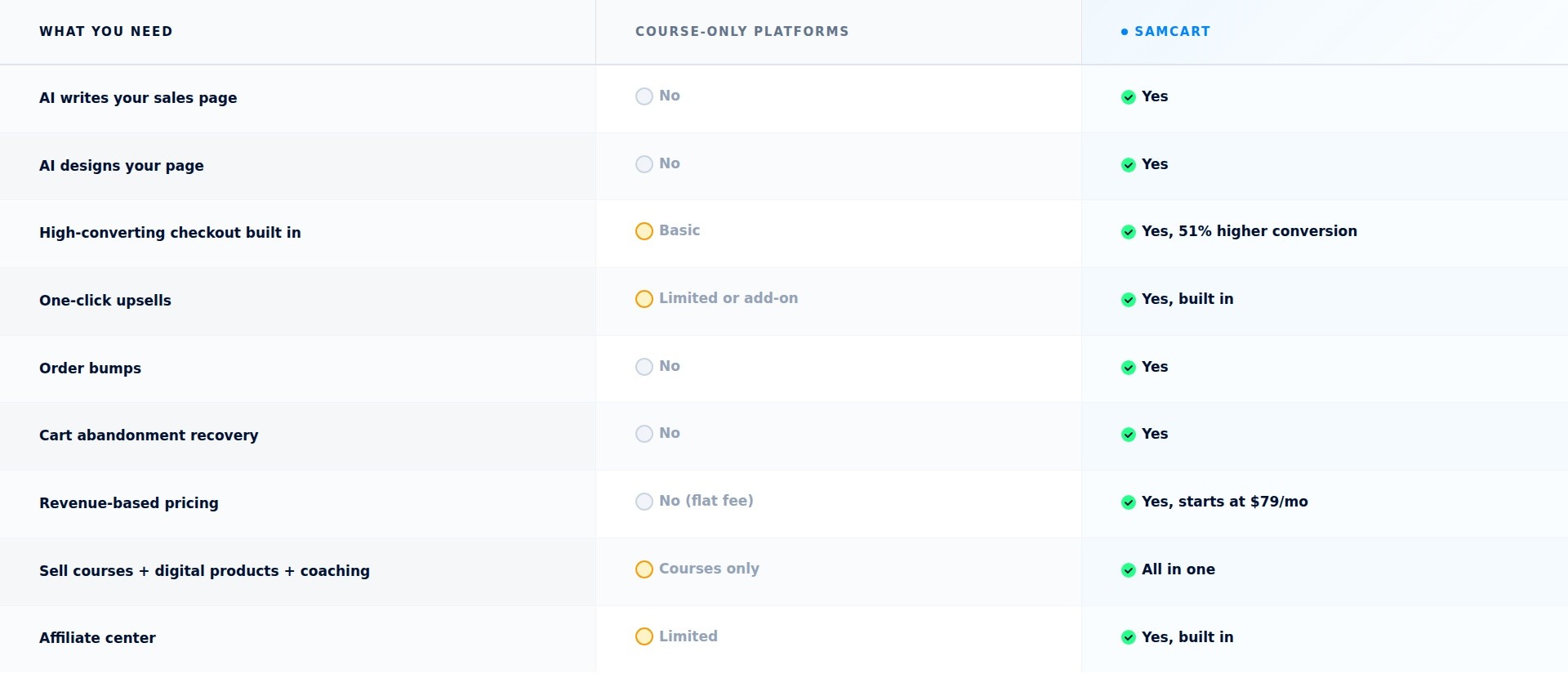Click gray circle in Cart abandonment recovery row
Image resolution: width=1568 pixels, height=674 pixels.
[644, 434]
